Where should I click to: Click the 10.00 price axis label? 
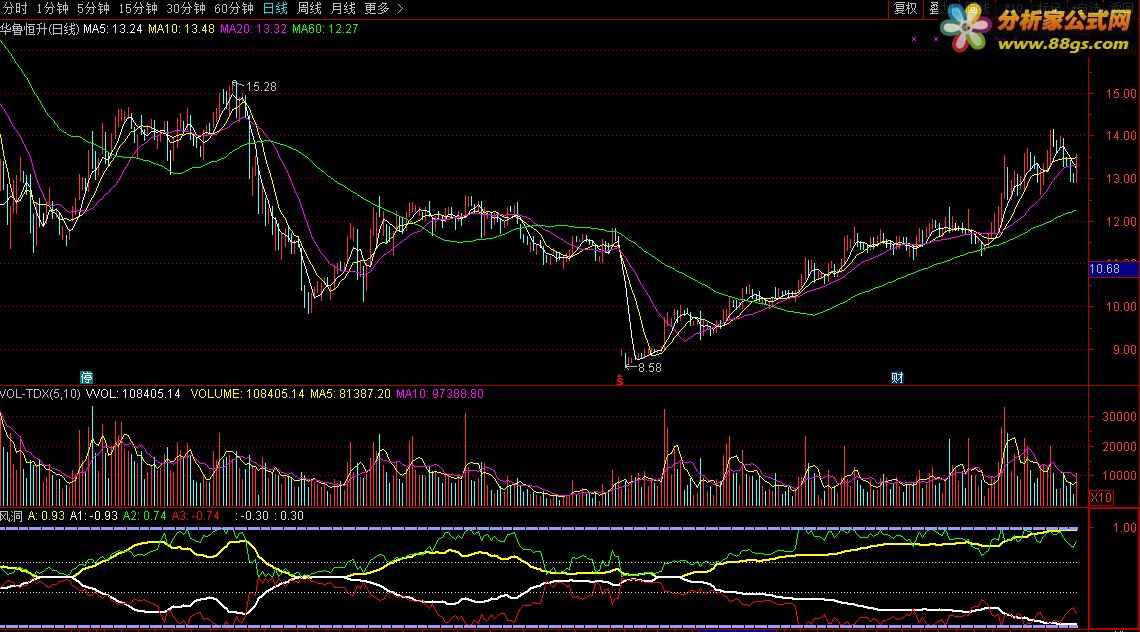(1120, 307)
